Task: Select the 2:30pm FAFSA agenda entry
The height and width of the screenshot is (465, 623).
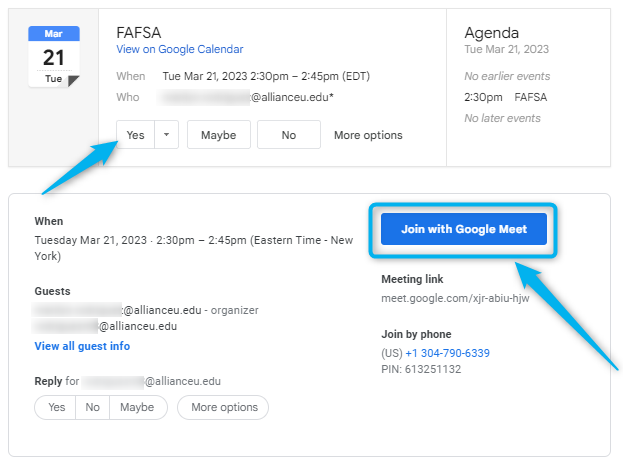Action: pyautogui.click(x=505, y=97)
